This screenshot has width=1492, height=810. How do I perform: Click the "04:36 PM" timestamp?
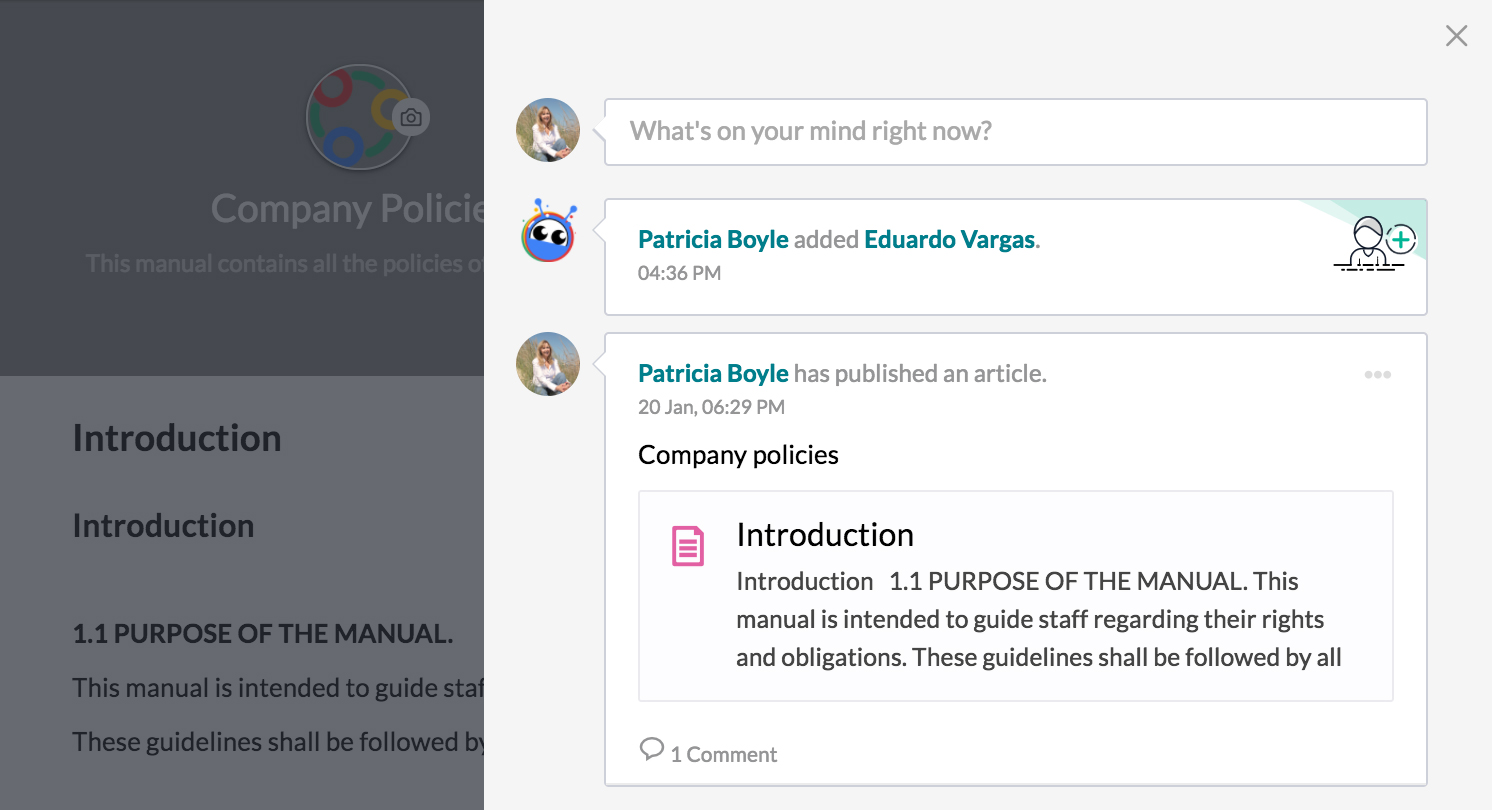pos(679,273)
